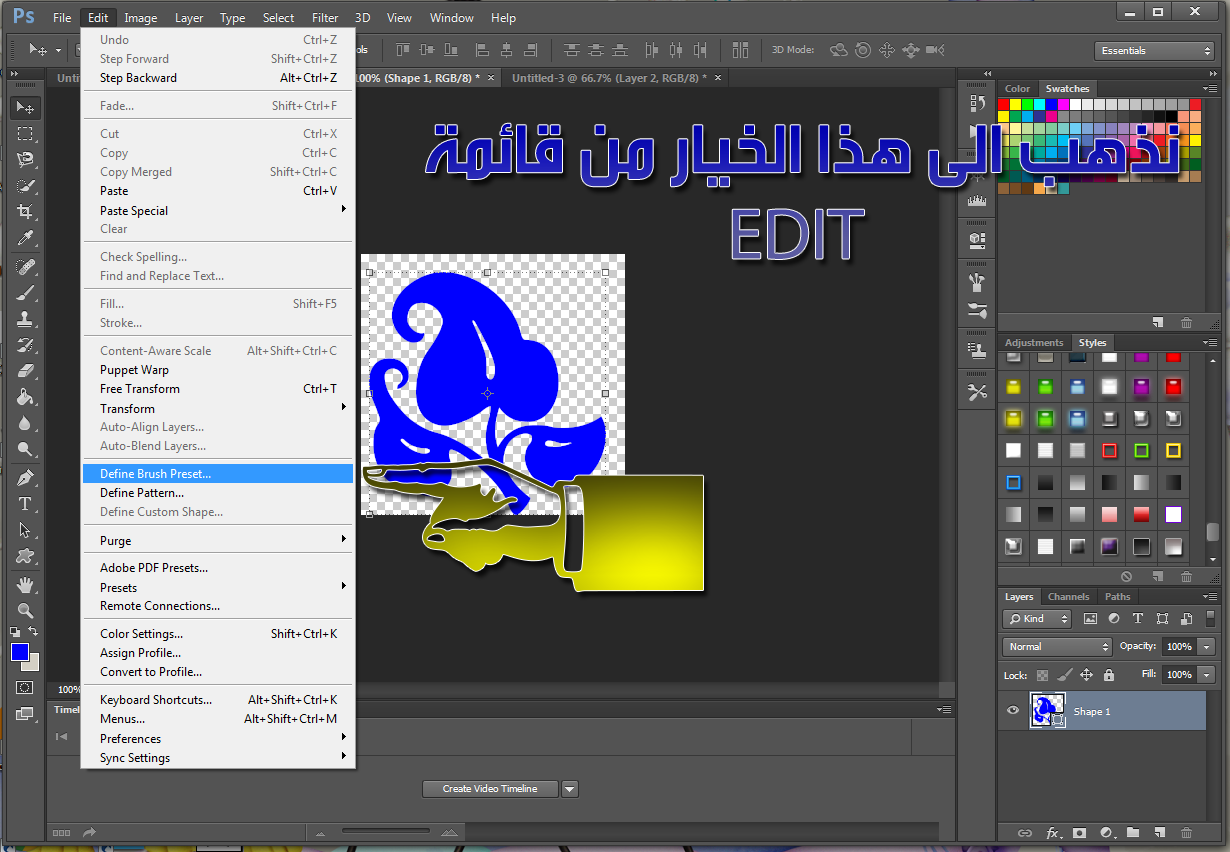This screenshot has width=1230, height=852.
Task: Toggle lock transparent pixels in Layers panel
Action: point(1042,675)
